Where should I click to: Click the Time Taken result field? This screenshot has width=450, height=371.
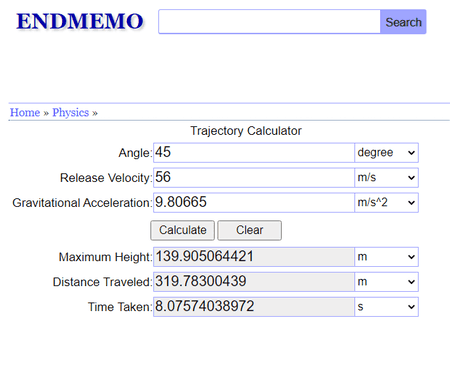point(254,307)
